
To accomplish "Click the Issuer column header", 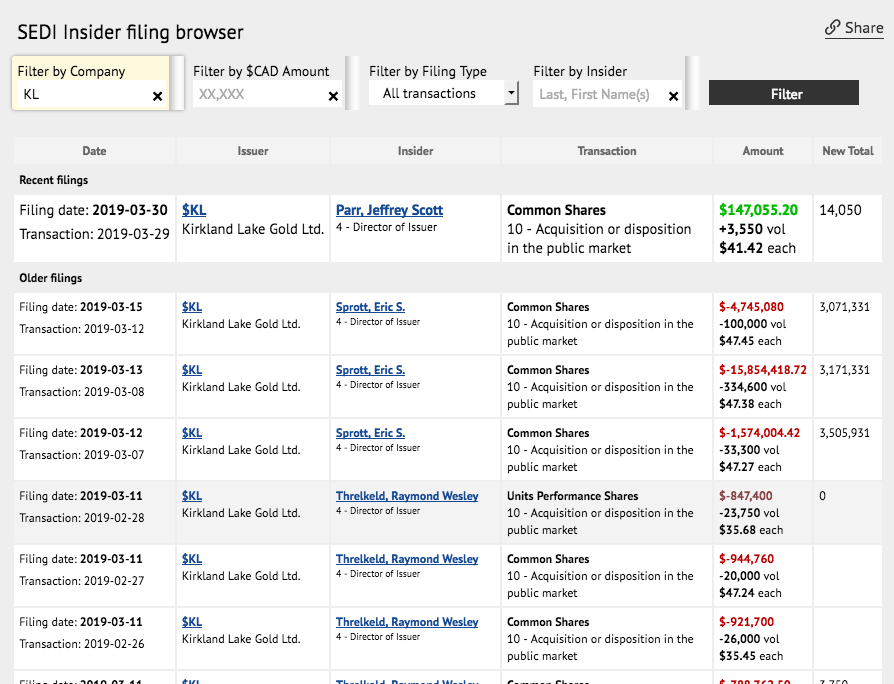I will (253, 151).
